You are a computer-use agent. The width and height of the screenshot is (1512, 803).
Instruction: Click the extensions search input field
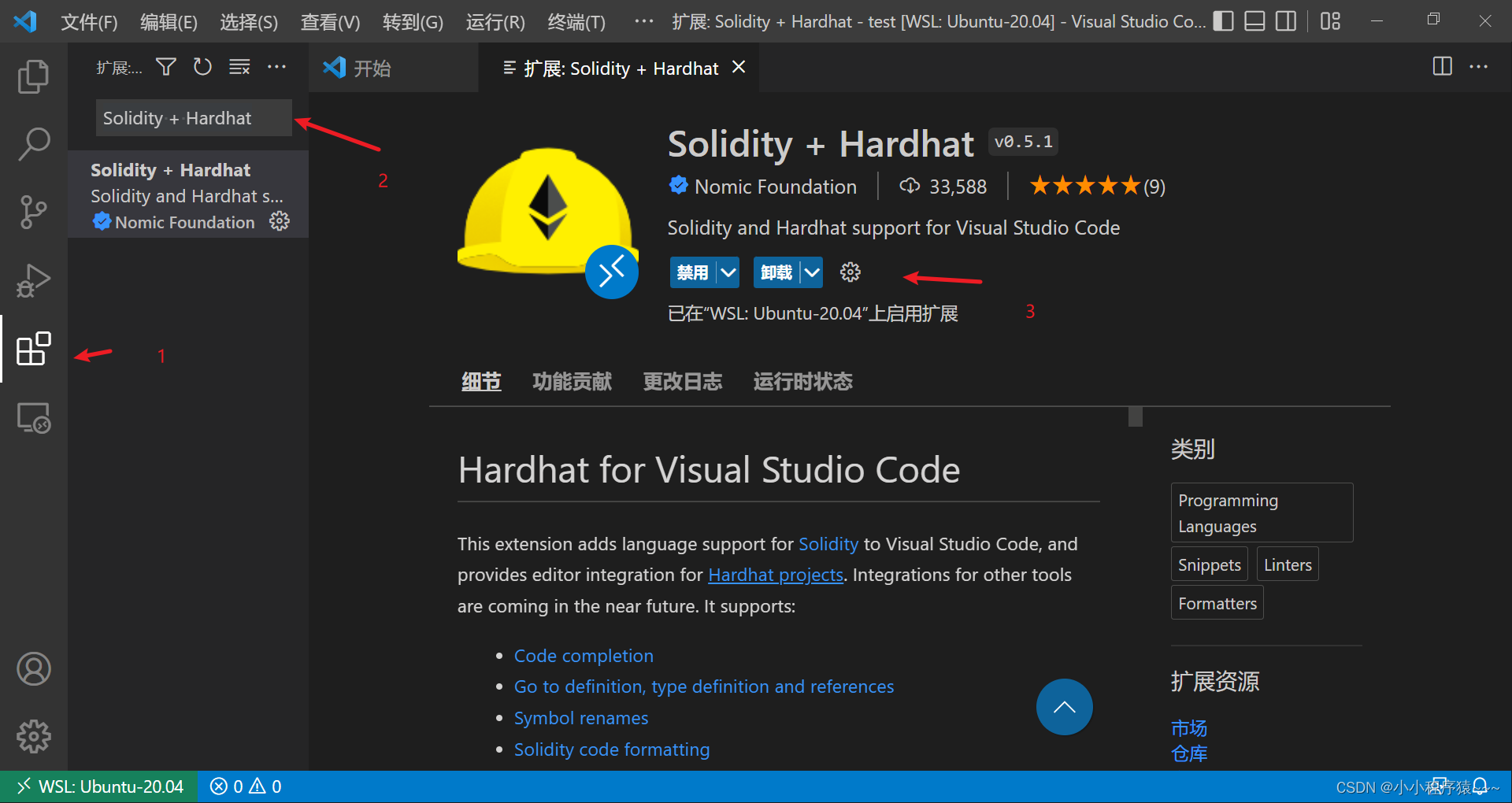(x=194, y=118)
